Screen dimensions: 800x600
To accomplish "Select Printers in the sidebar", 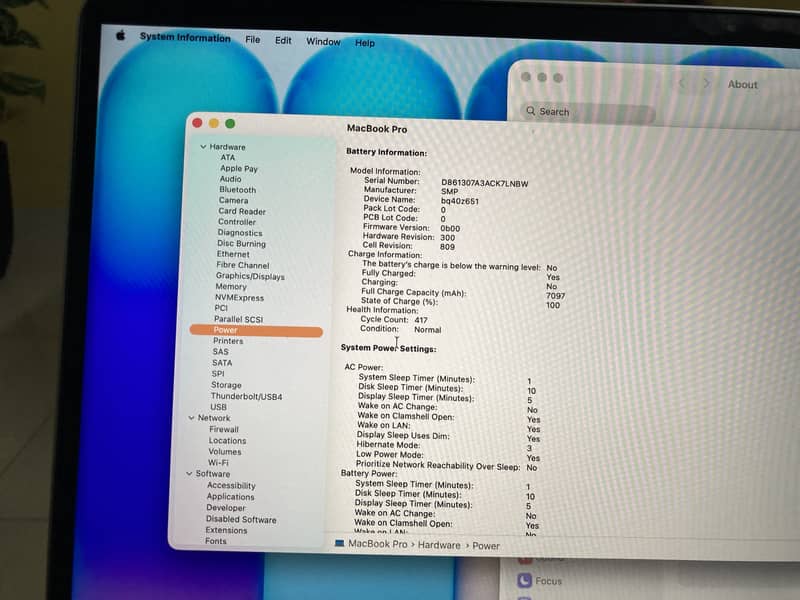I will point(228,341).
